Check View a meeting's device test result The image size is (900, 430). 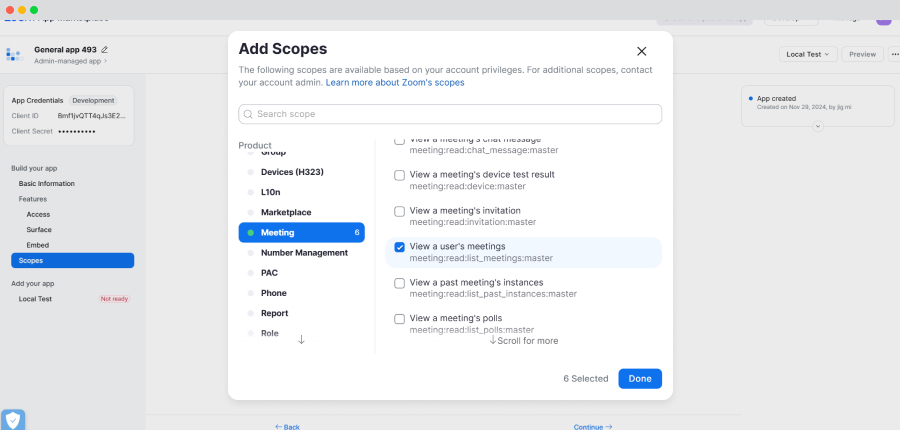[x=399, y=175]
